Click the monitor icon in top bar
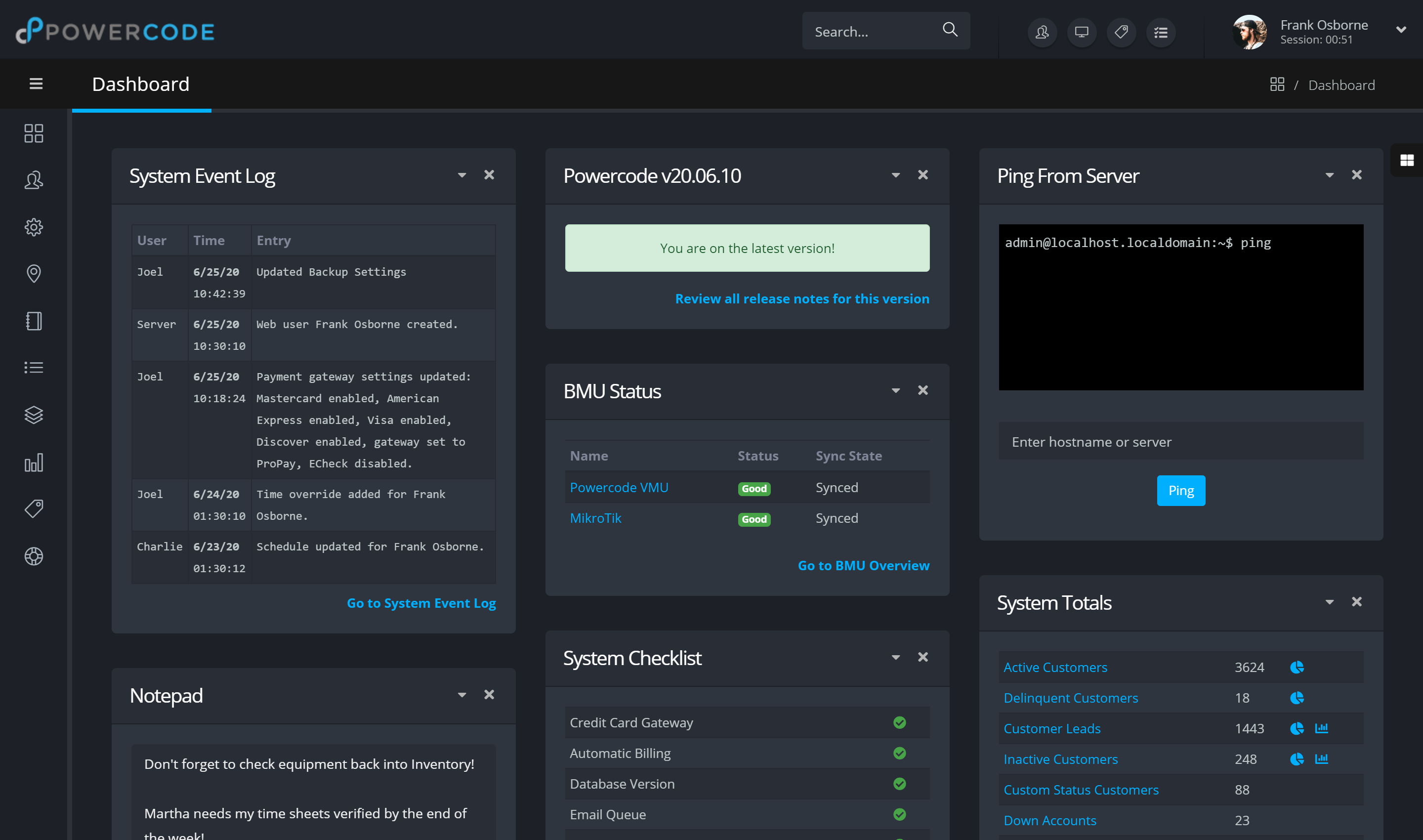Viewport: 1423px width, 840px height. point(1081,32)
